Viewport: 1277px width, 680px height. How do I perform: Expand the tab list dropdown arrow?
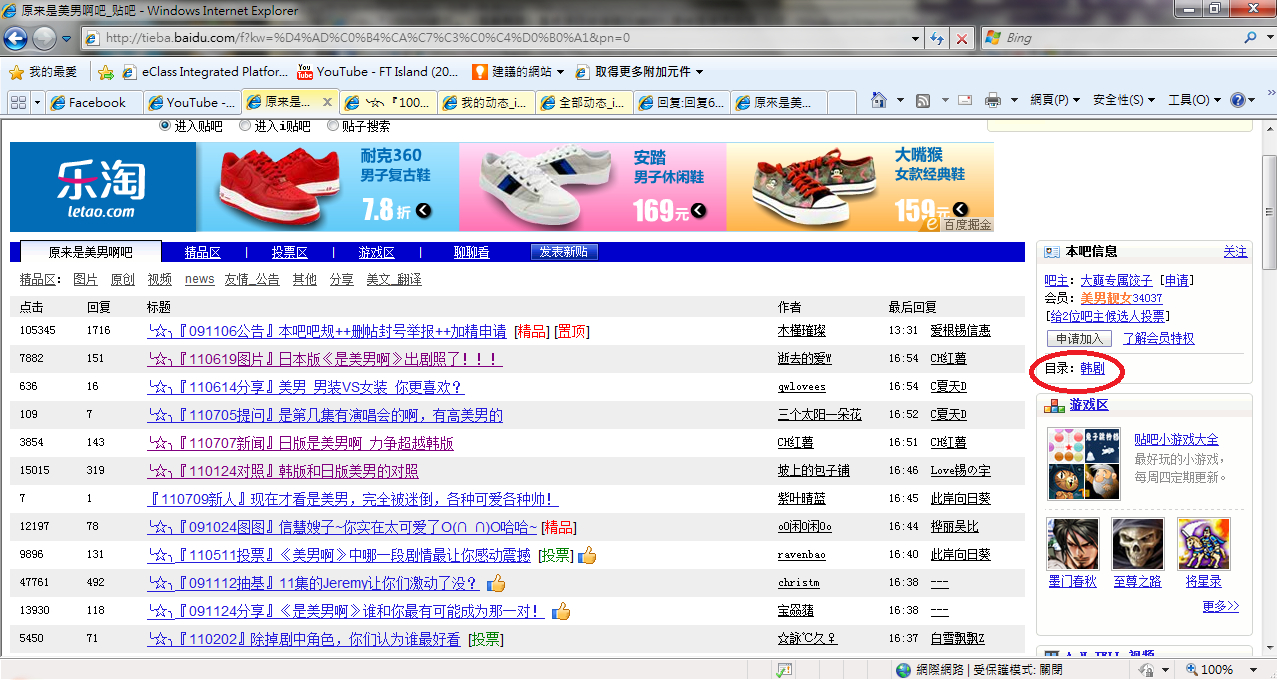tap(38, 102)
